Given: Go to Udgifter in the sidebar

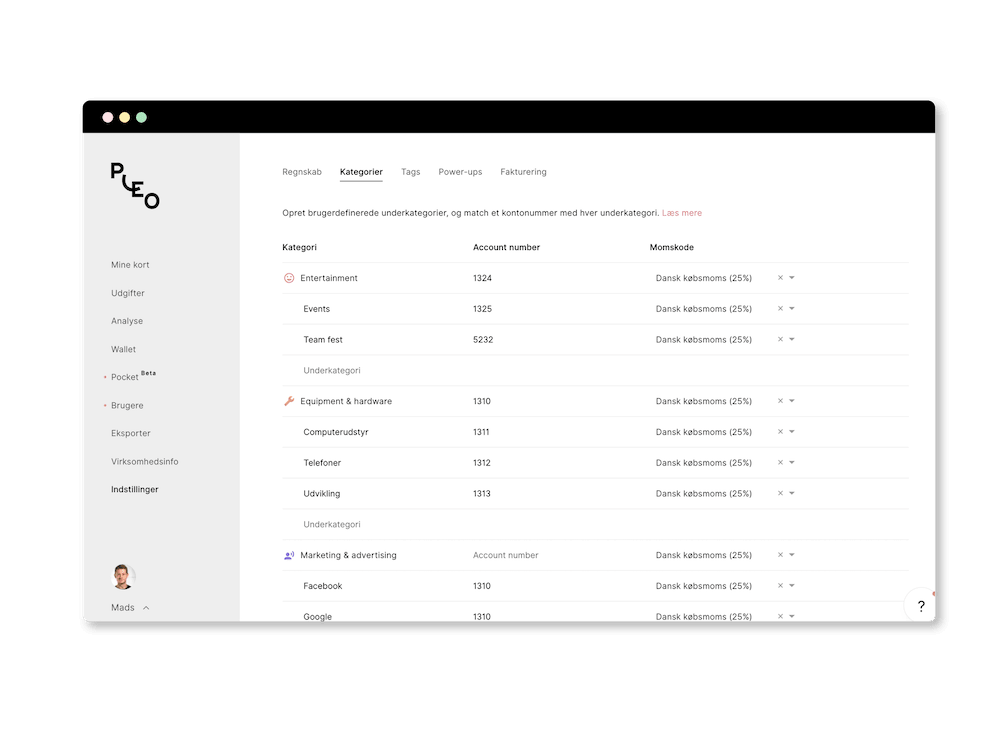Looking at the screenshot, I should pyautogui.click(x=128, y=293).
